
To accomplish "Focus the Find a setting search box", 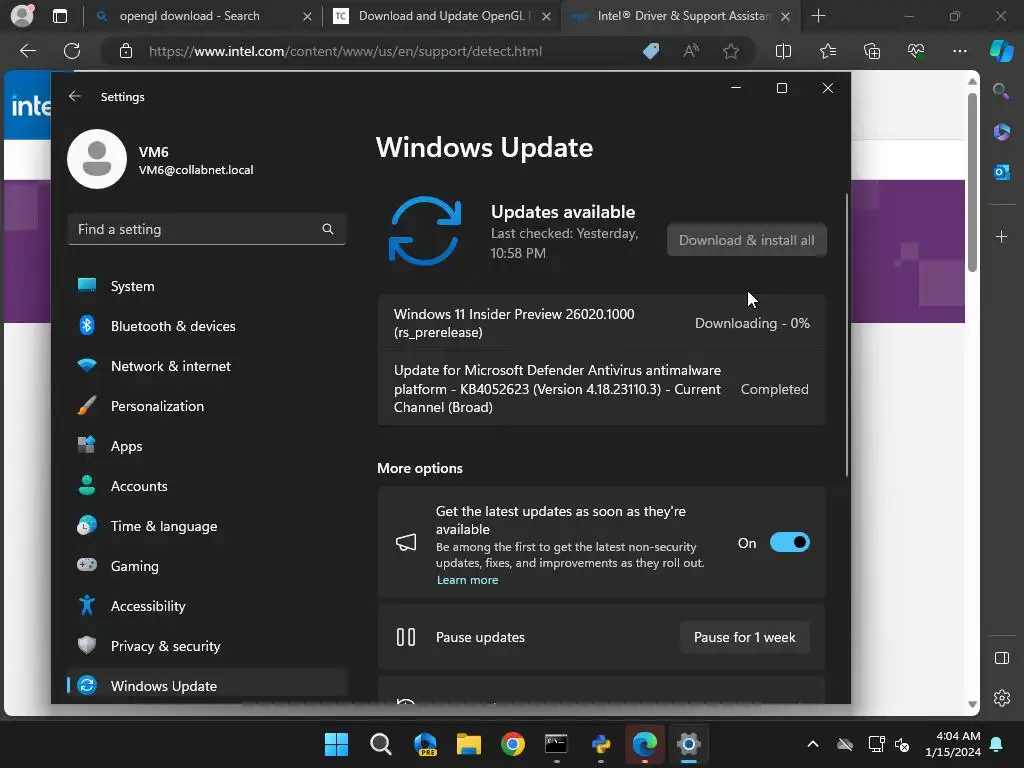I will [207, 229].
